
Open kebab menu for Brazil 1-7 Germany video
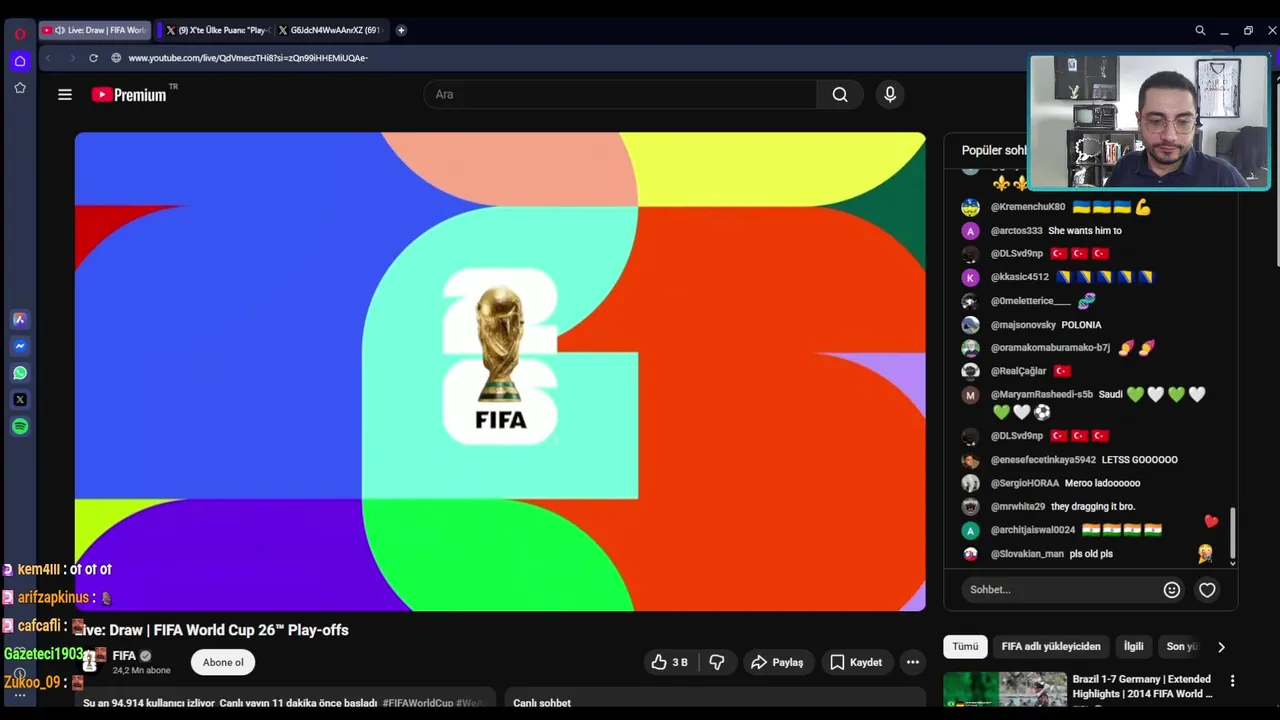1232,681
